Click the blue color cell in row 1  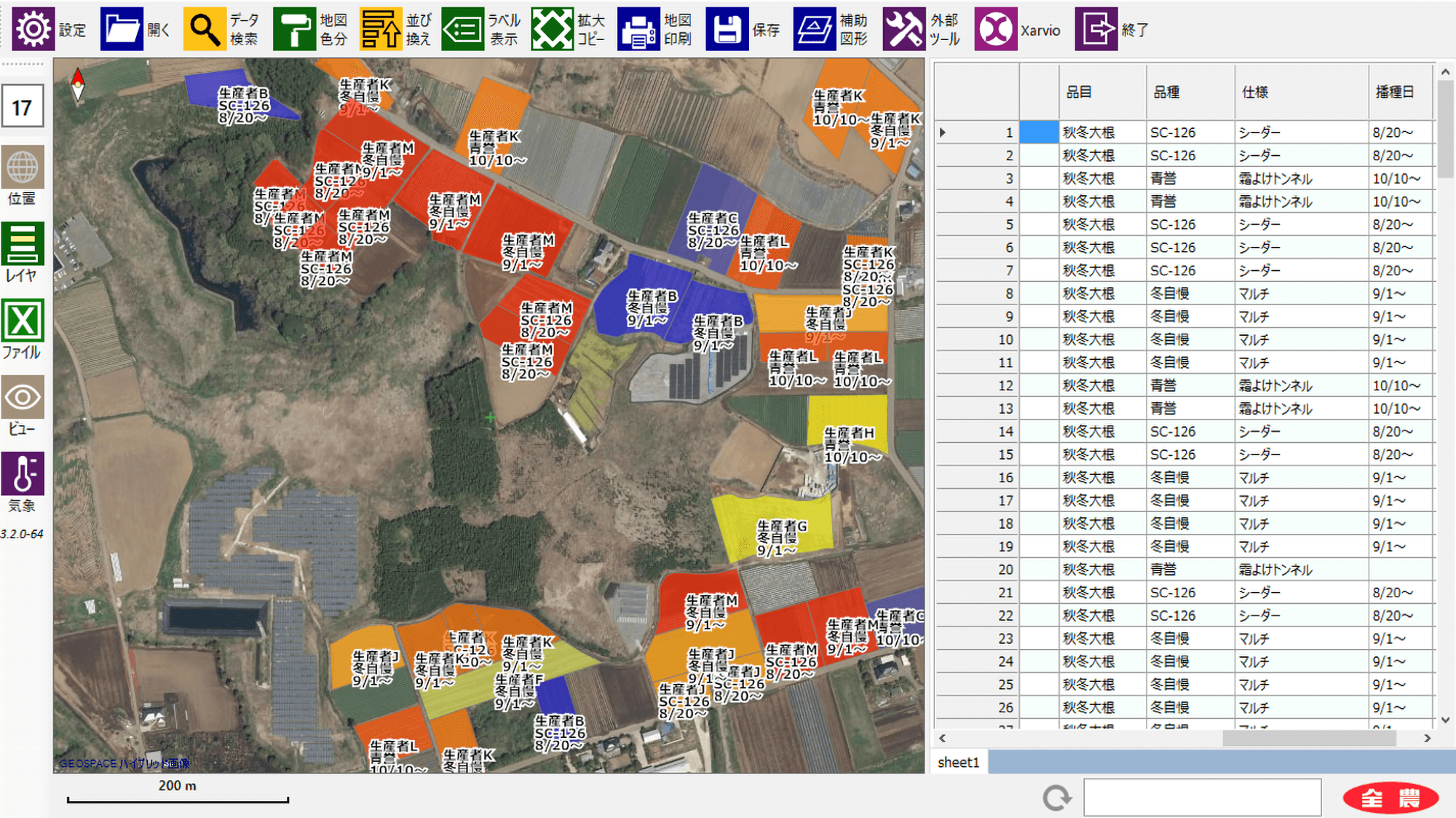(1039, 133)
